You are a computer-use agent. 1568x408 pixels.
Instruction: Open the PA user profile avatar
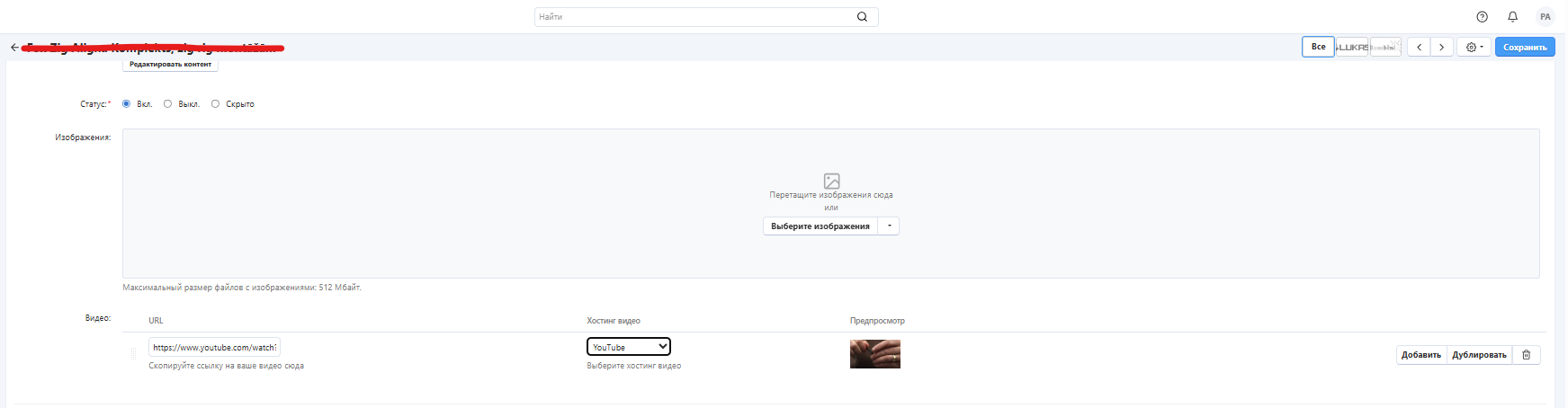point(1545,17)
